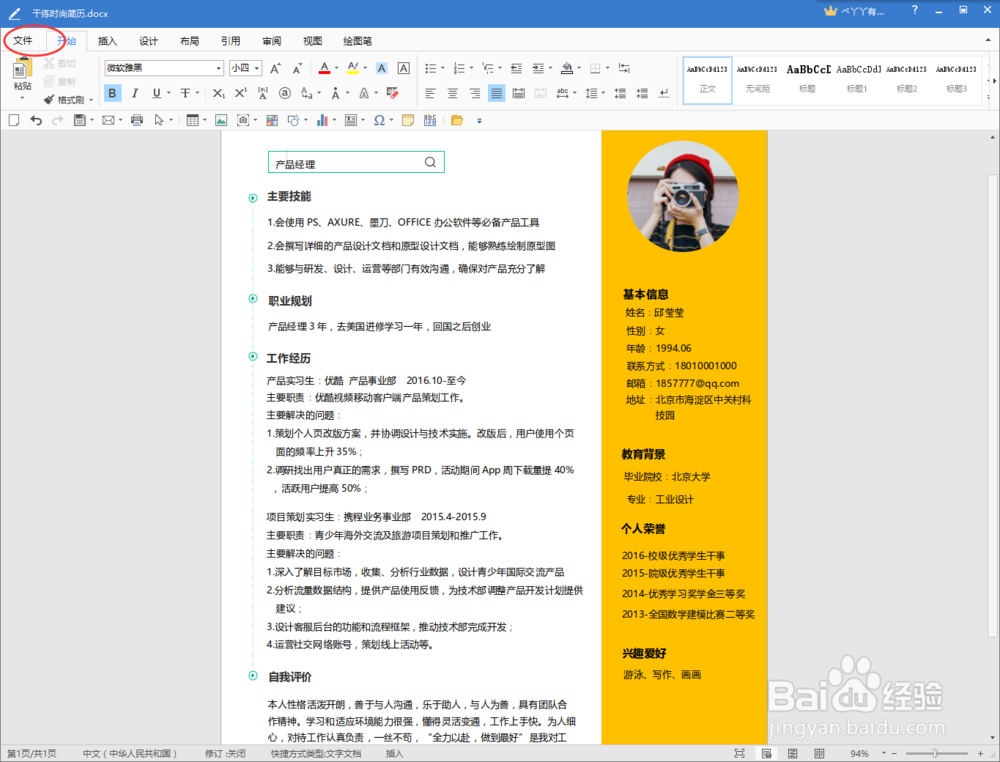Apply the red font color swatch
This screenshot has height=762, width=1000.
[x=324, y=68]
